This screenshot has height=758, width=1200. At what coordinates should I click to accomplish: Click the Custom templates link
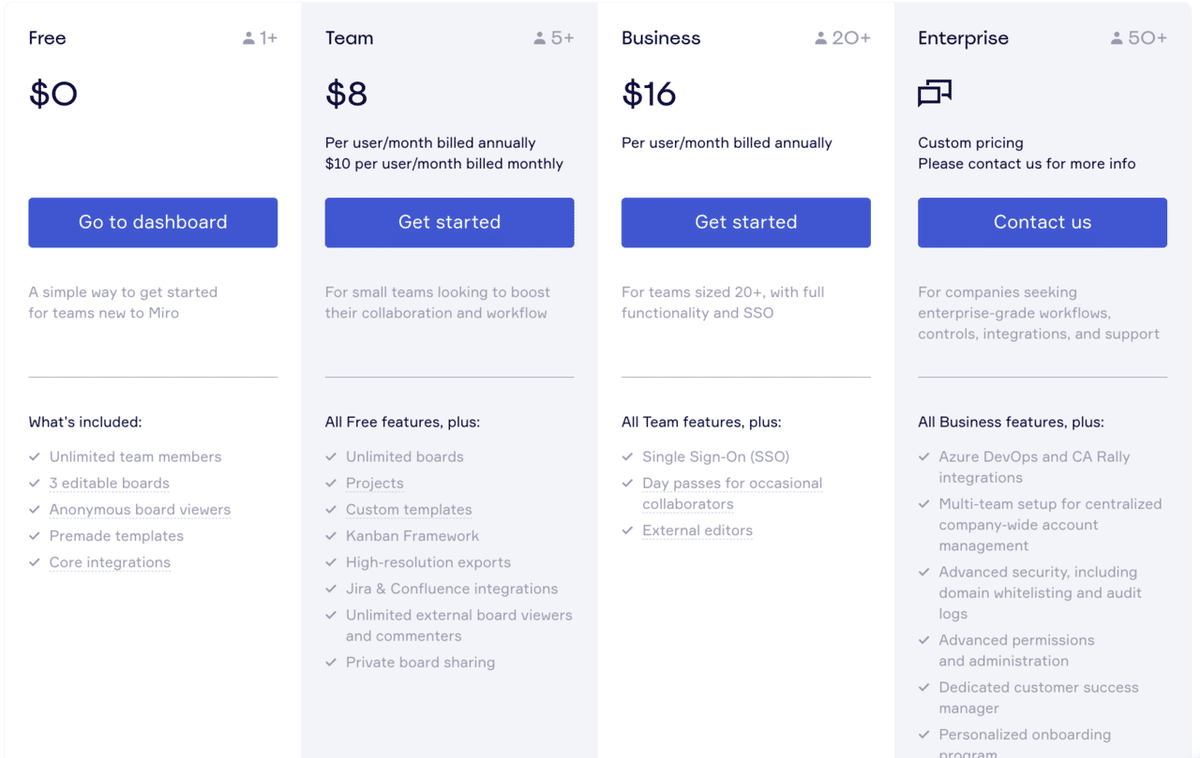pyautogui.click(x=409, y=510)
